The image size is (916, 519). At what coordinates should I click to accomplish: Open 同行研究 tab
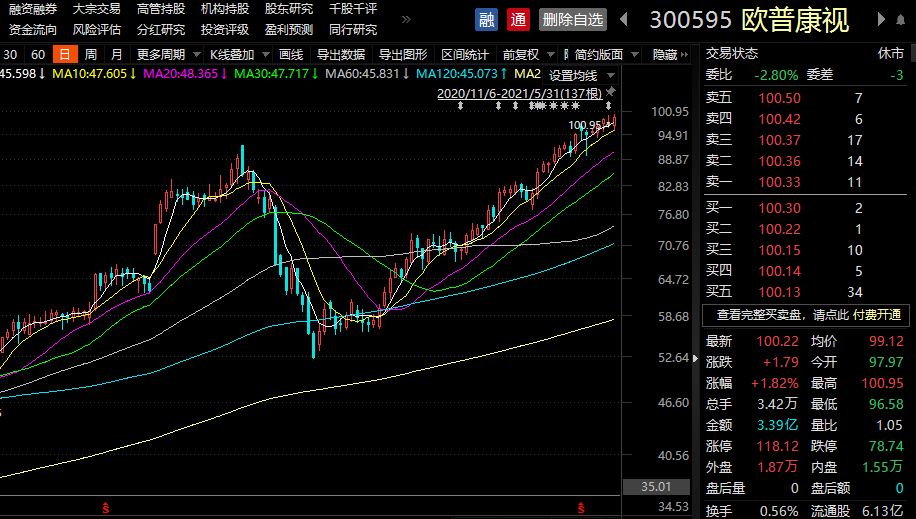click(353, 29)
